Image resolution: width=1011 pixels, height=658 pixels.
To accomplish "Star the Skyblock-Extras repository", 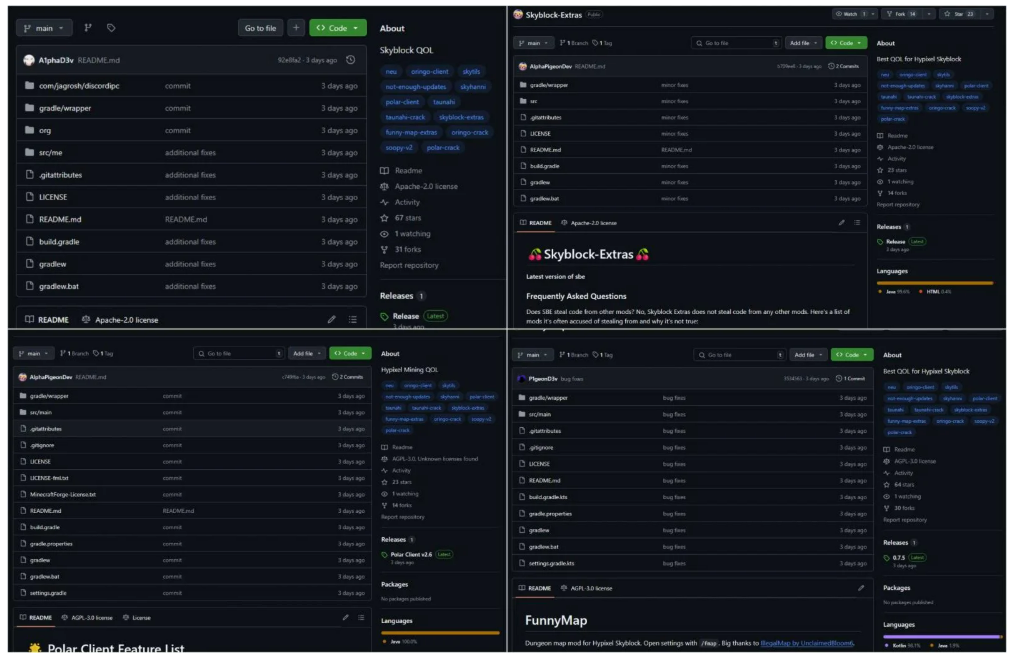I will [x=959, y=14].
